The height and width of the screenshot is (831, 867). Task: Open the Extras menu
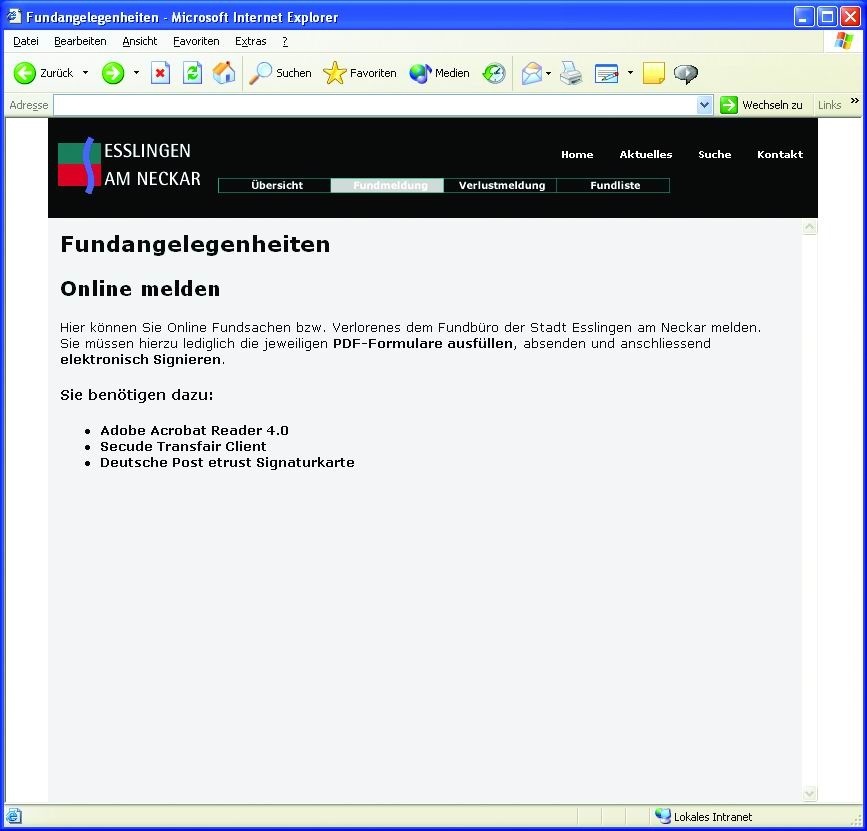click(x=250, y=41)
